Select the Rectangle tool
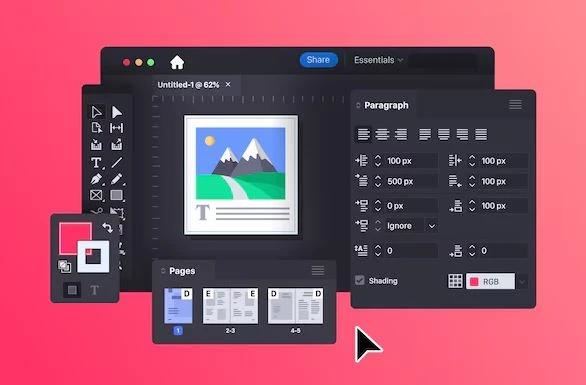The image size is (586, 385). point(117,195)
